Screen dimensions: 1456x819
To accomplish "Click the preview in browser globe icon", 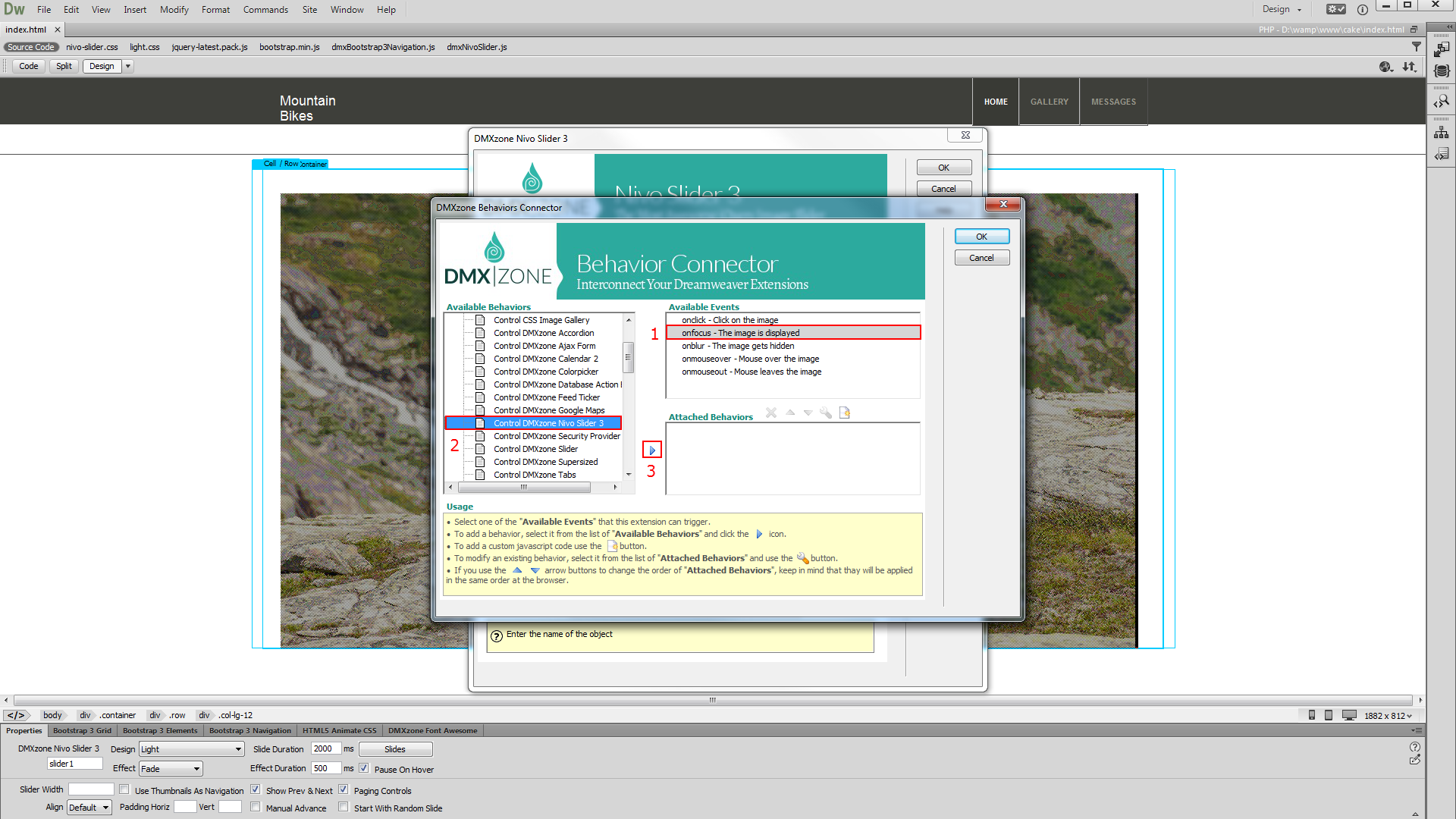I will coord(1386,67).
